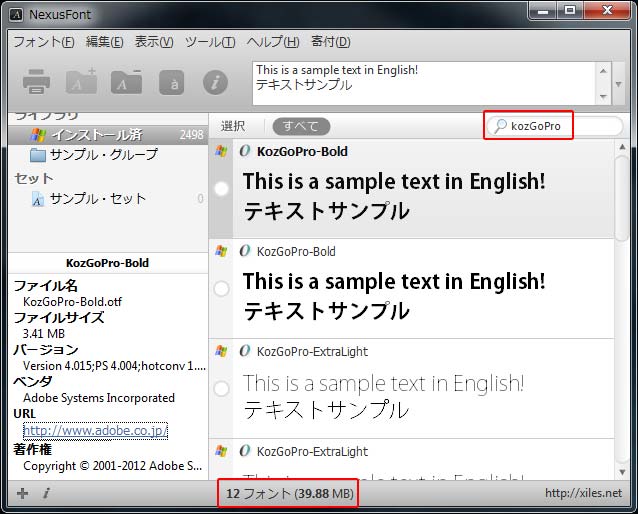Click sample text box scroll down arrow
The width and height of the screenshot is (638, 514).
pyautogui.click(x=603, y=97)
